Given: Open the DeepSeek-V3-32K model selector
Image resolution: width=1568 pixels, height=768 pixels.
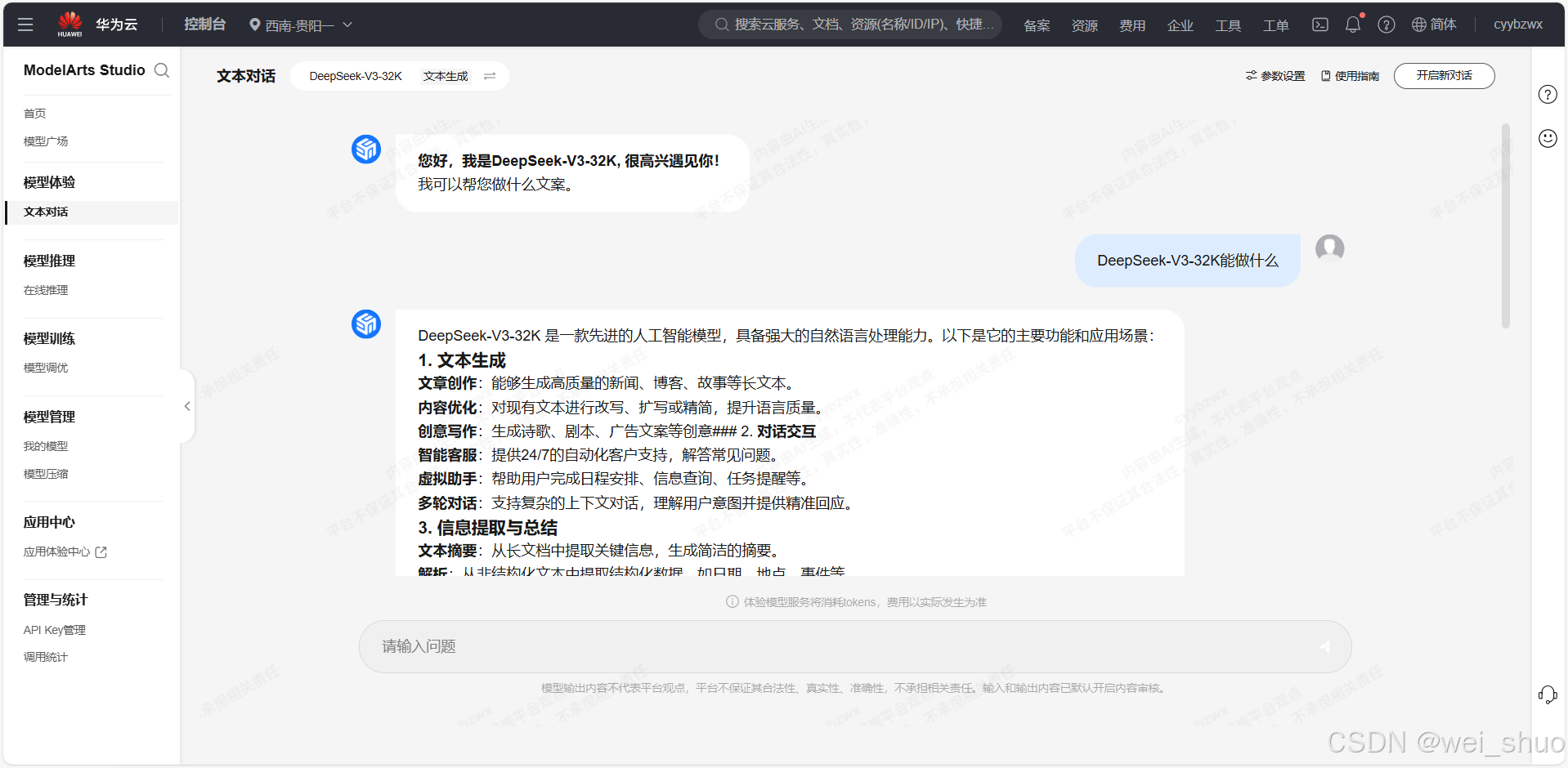Looking at the screenshot, I should coord(356,76).
